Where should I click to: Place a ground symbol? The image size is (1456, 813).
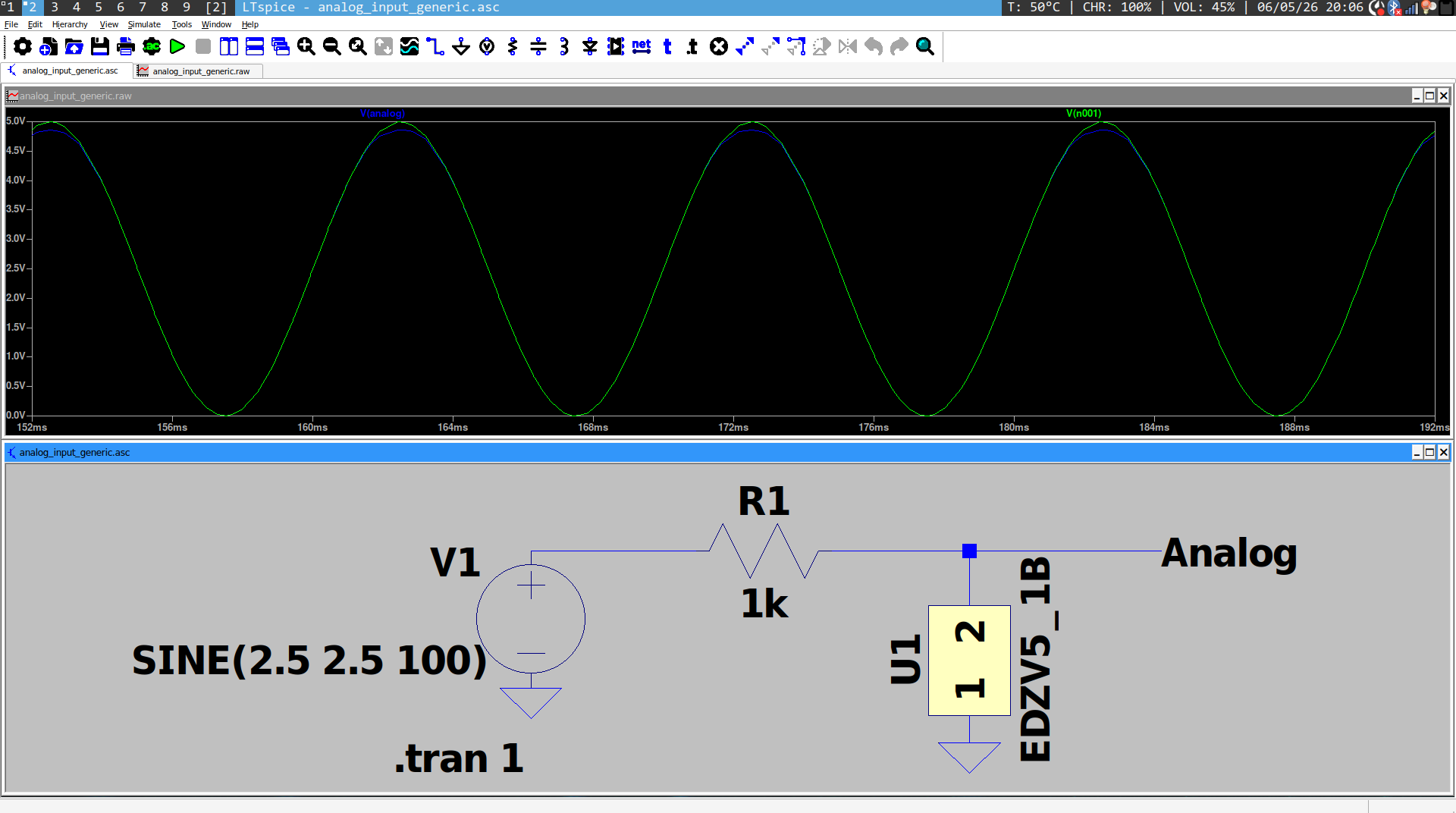point(461,46)
